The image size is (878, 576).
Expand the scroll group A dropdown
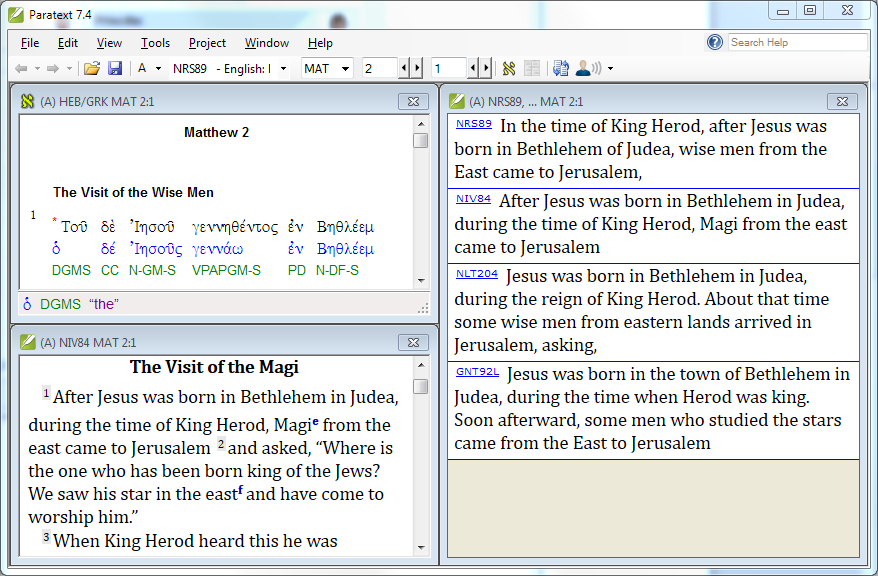[158, 69]
